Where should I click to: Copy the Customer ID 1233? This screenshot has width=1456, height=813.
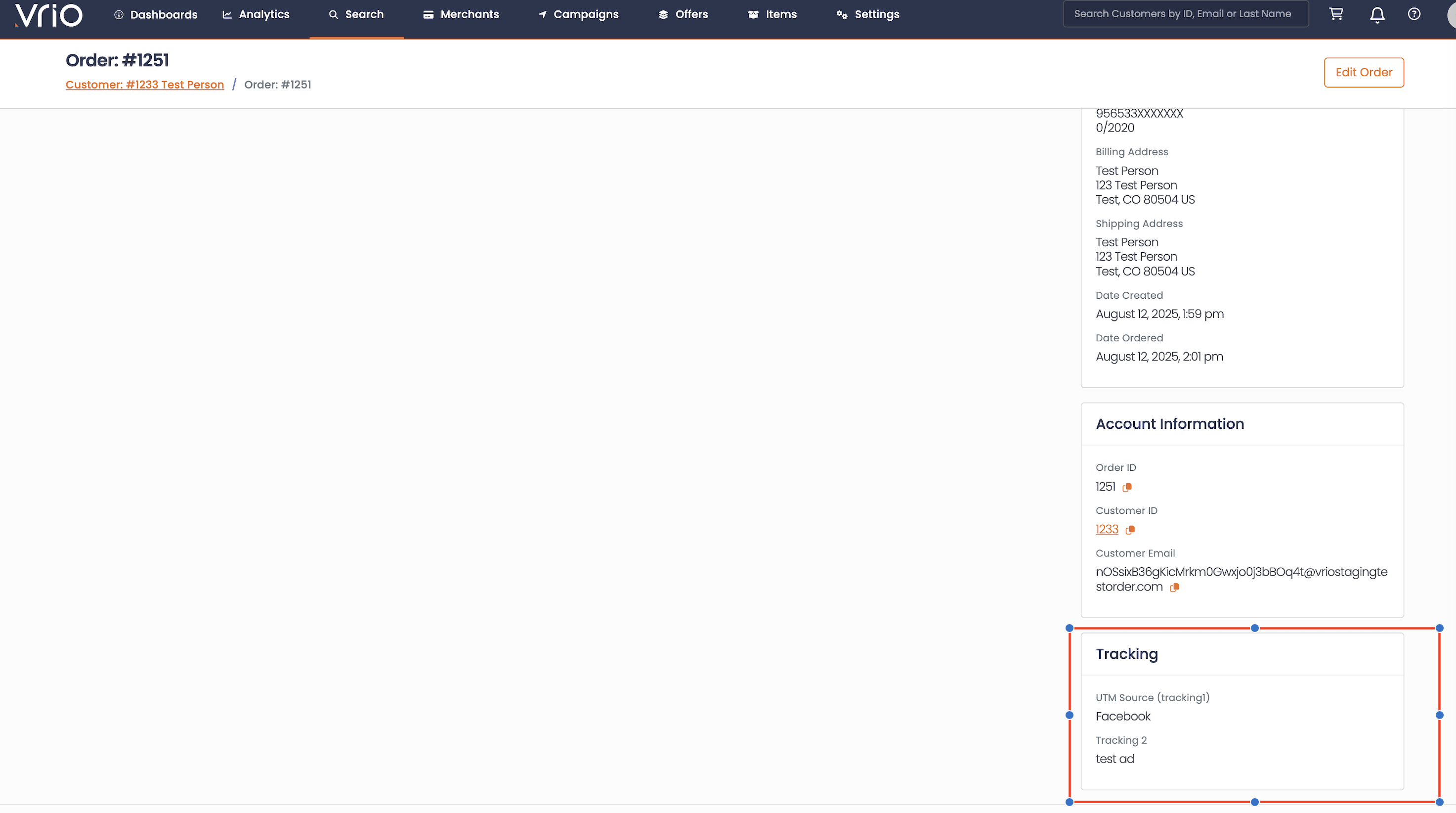[x=1130, y=530]
